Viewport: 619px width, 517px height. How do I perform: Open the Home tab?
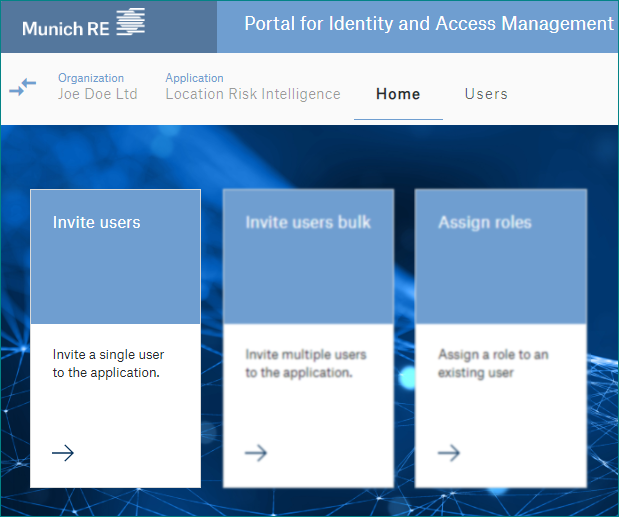pos(398,94)
